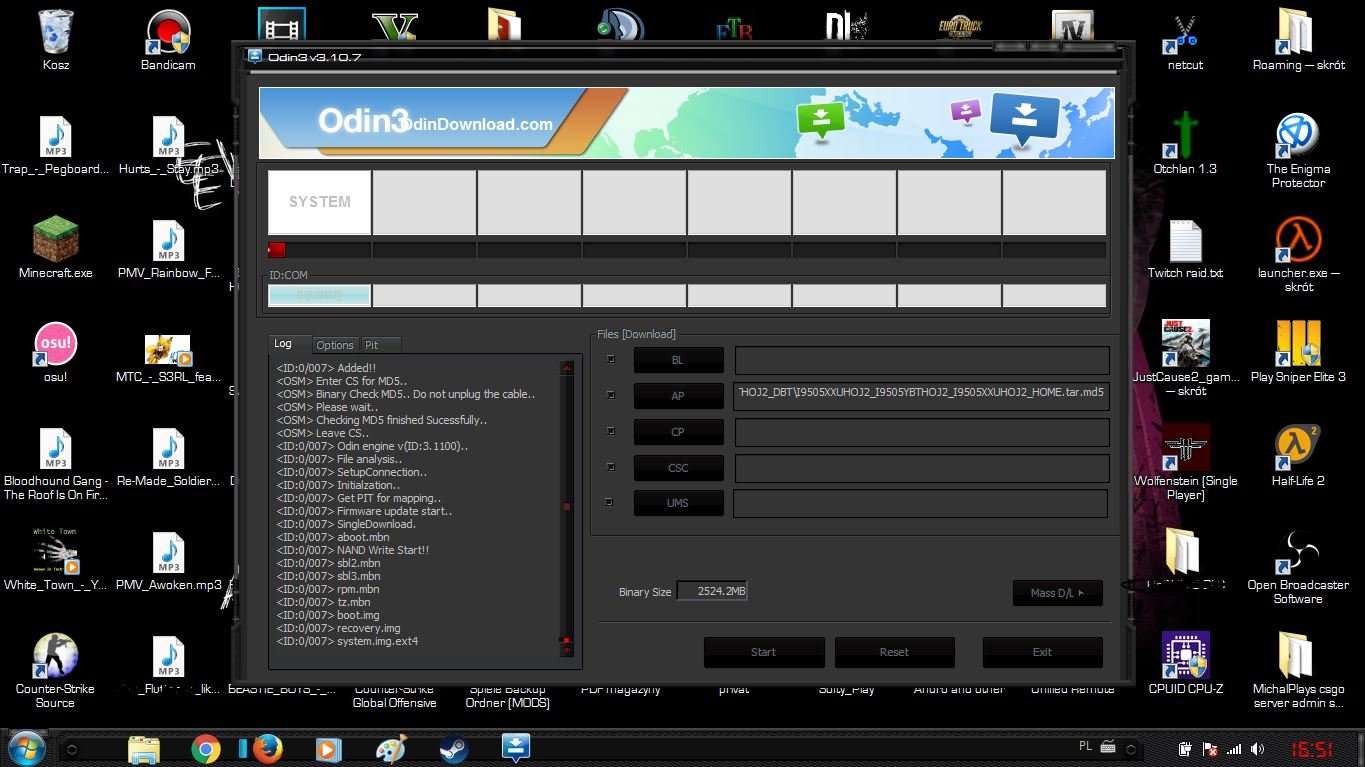The image size is (1365, 767).
Task: Toggle the AP file checkbox
Action: pyautogui.click(x=611, y=395)
